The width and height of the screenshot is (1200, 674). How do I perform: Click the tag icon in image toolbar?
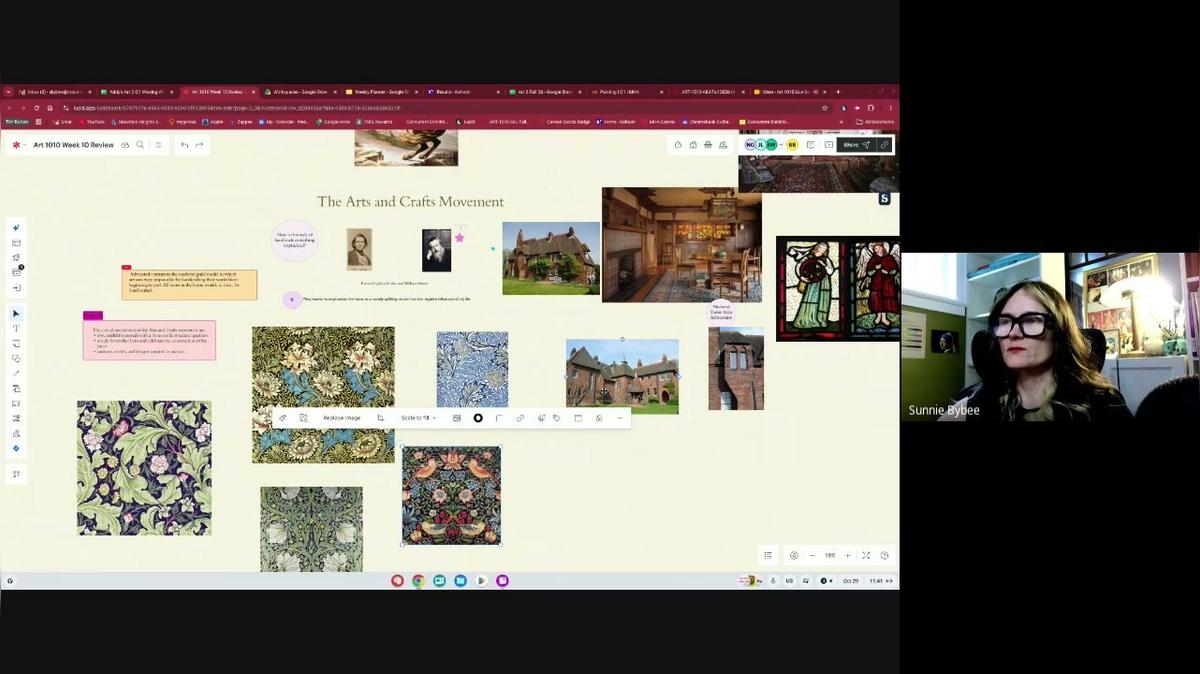point(557,418)
